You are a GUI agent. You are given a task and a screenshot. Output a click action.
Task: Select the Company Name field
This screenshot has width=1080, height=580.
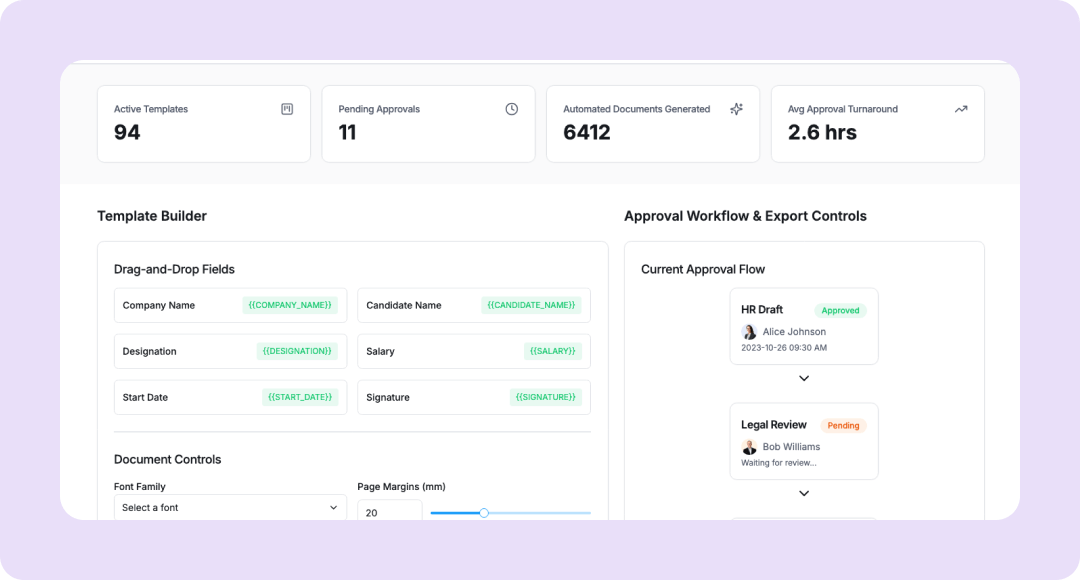(230, 306)
